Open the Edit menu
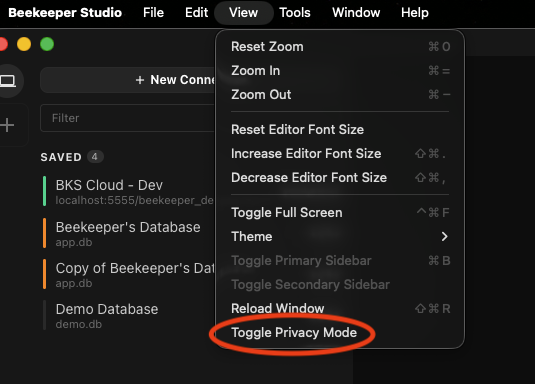 (x=196, y=13)
